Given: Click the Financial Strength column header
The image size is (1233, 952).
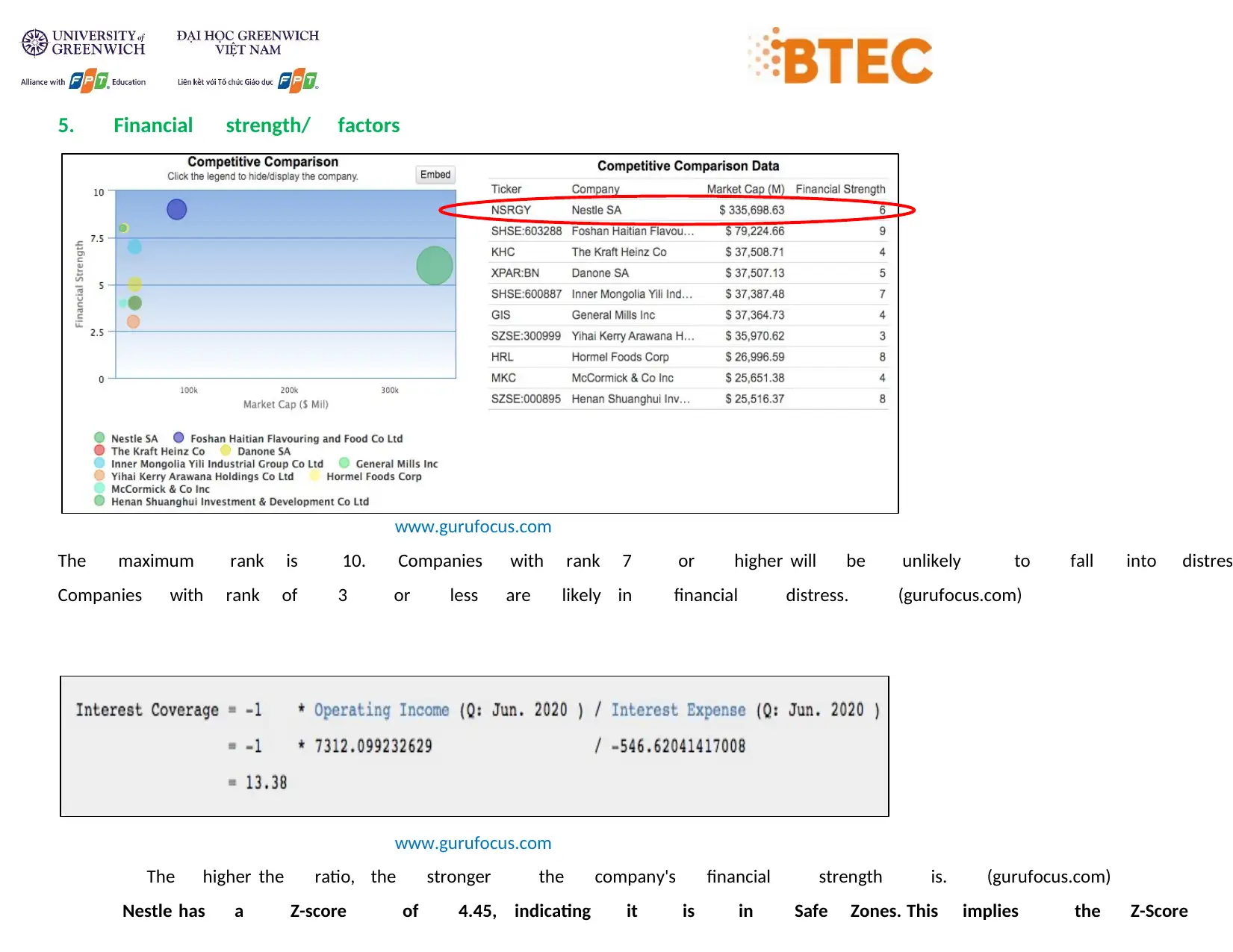Looking at the screenshot, I should [840, 190].
